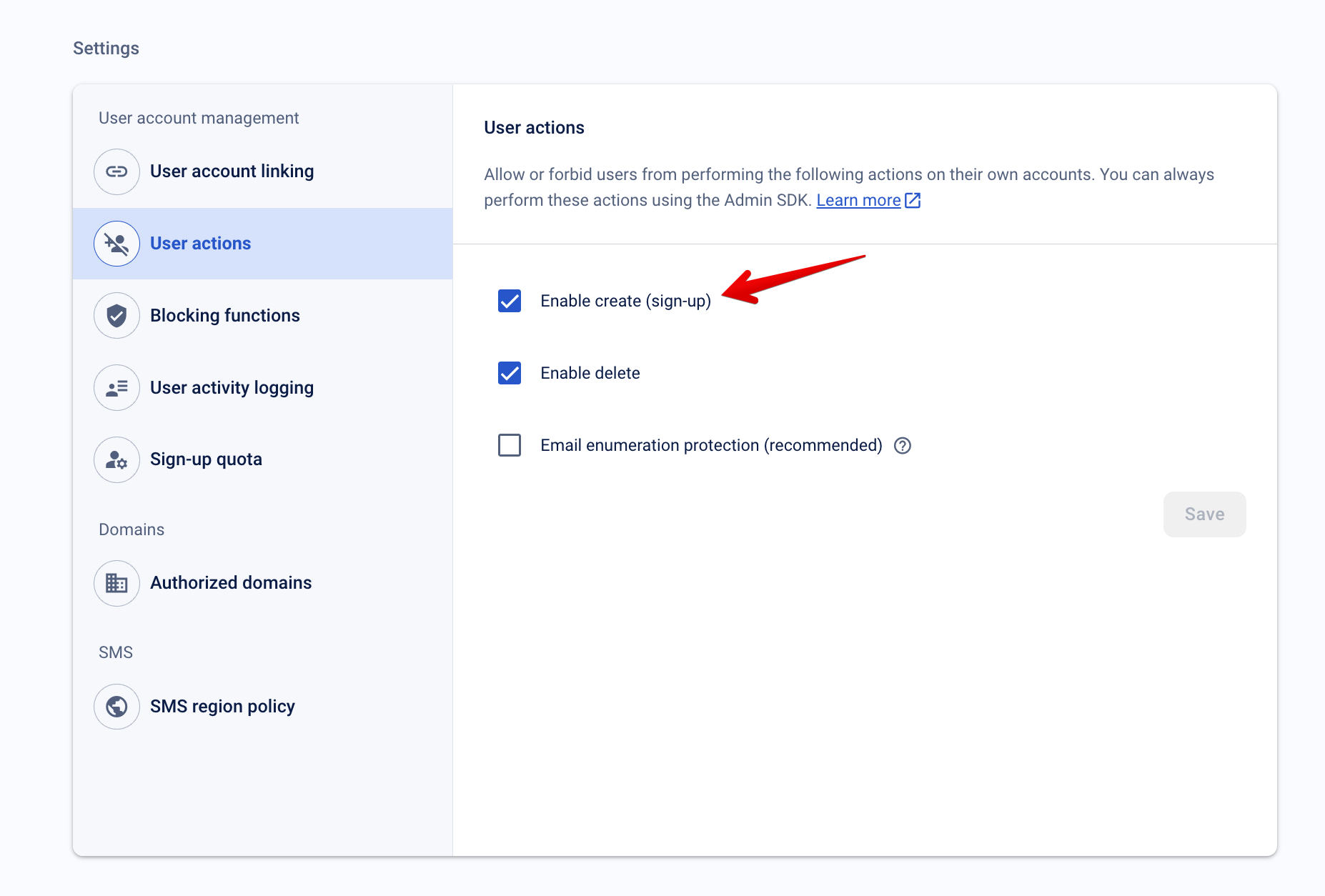The height and width of the screenshot is (896, 1325).
Task: Click the User actions icon
Action: coord(116,244)
